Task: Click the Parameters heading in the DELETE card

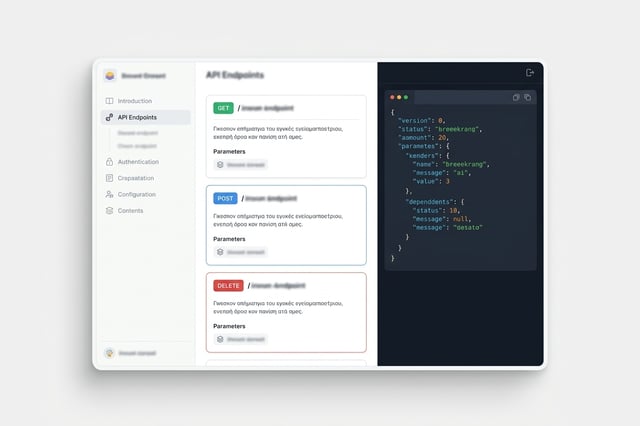Action: 229,326
